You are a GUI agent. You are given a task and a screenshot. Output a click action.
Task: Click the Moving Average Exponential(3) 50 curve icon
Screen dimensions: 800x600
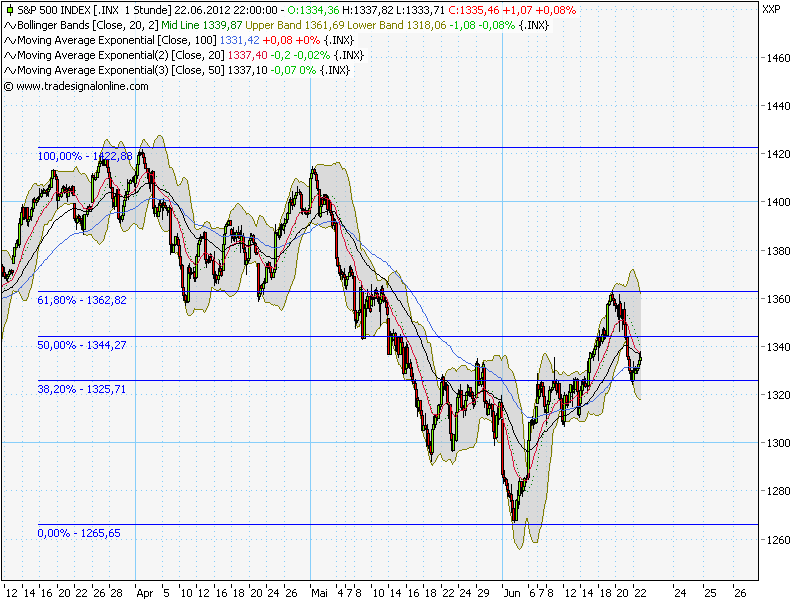point(9,70)
